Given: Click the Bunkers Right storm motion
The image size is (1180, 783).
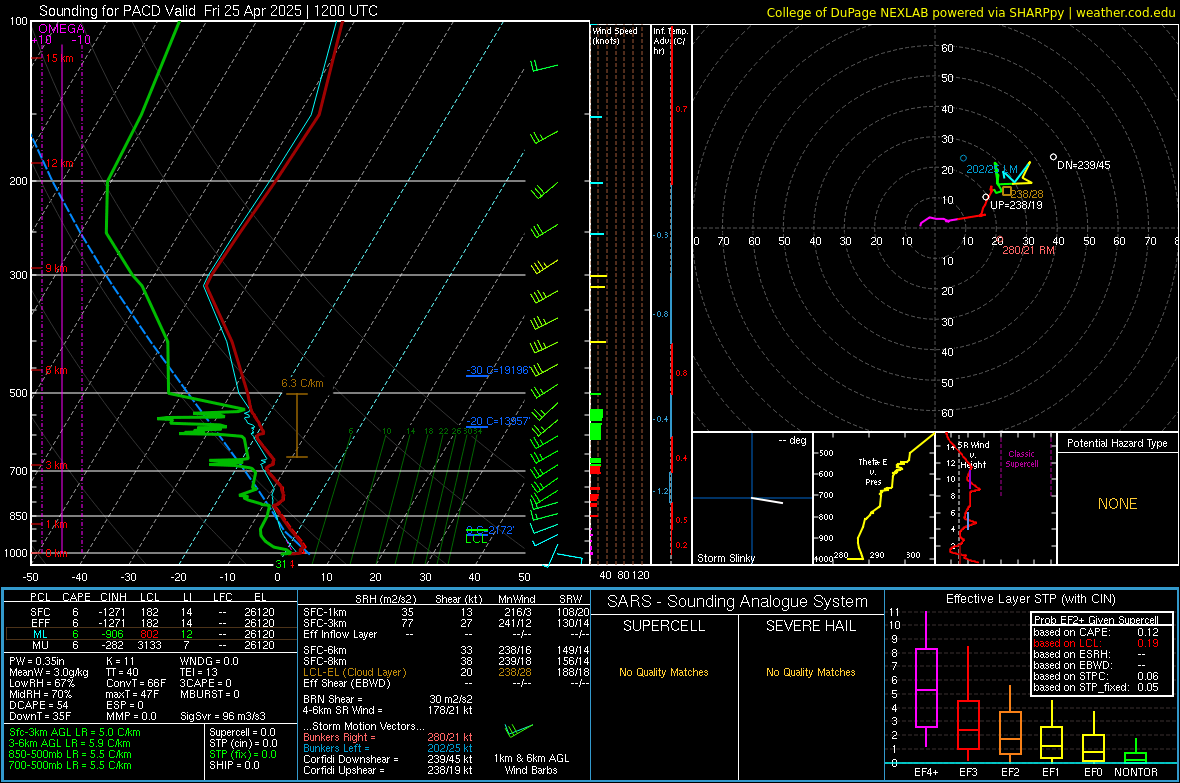Looking at the screenshot, I should [388, 737].
